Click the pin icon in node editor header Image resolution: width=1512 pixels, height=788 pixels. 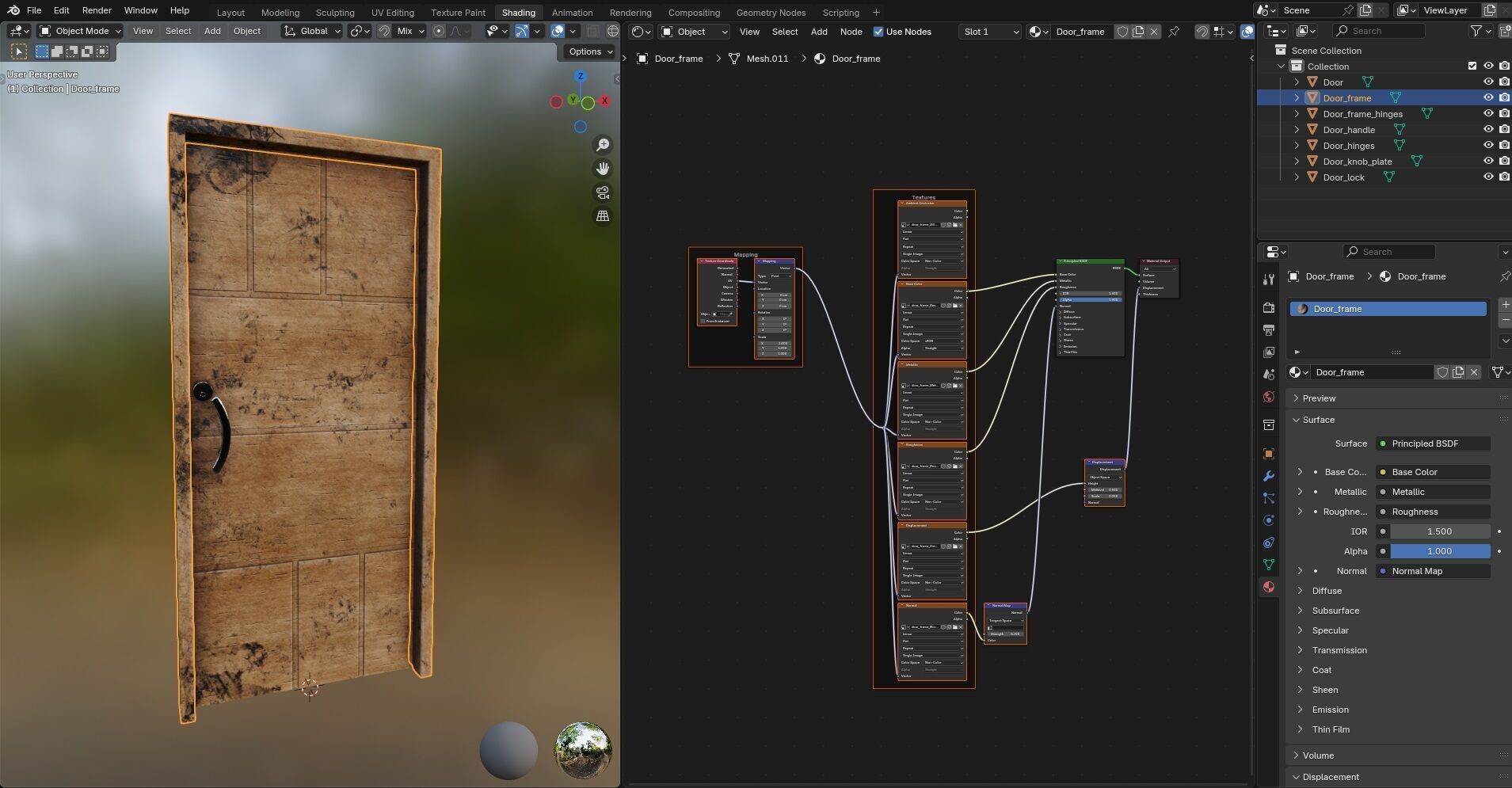(1174, 32)
